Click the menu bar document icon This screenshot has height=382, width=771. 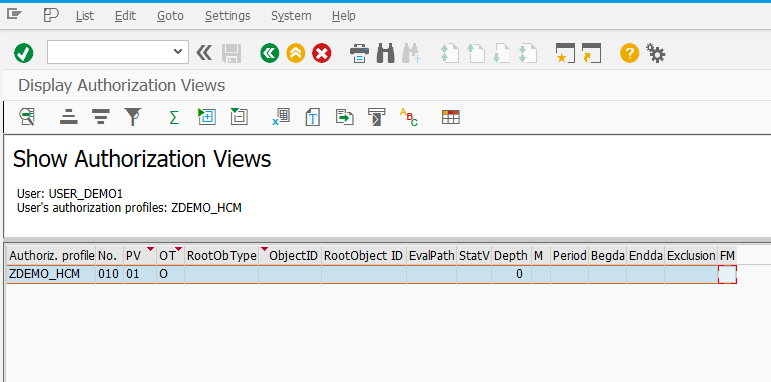click(51, 15)
